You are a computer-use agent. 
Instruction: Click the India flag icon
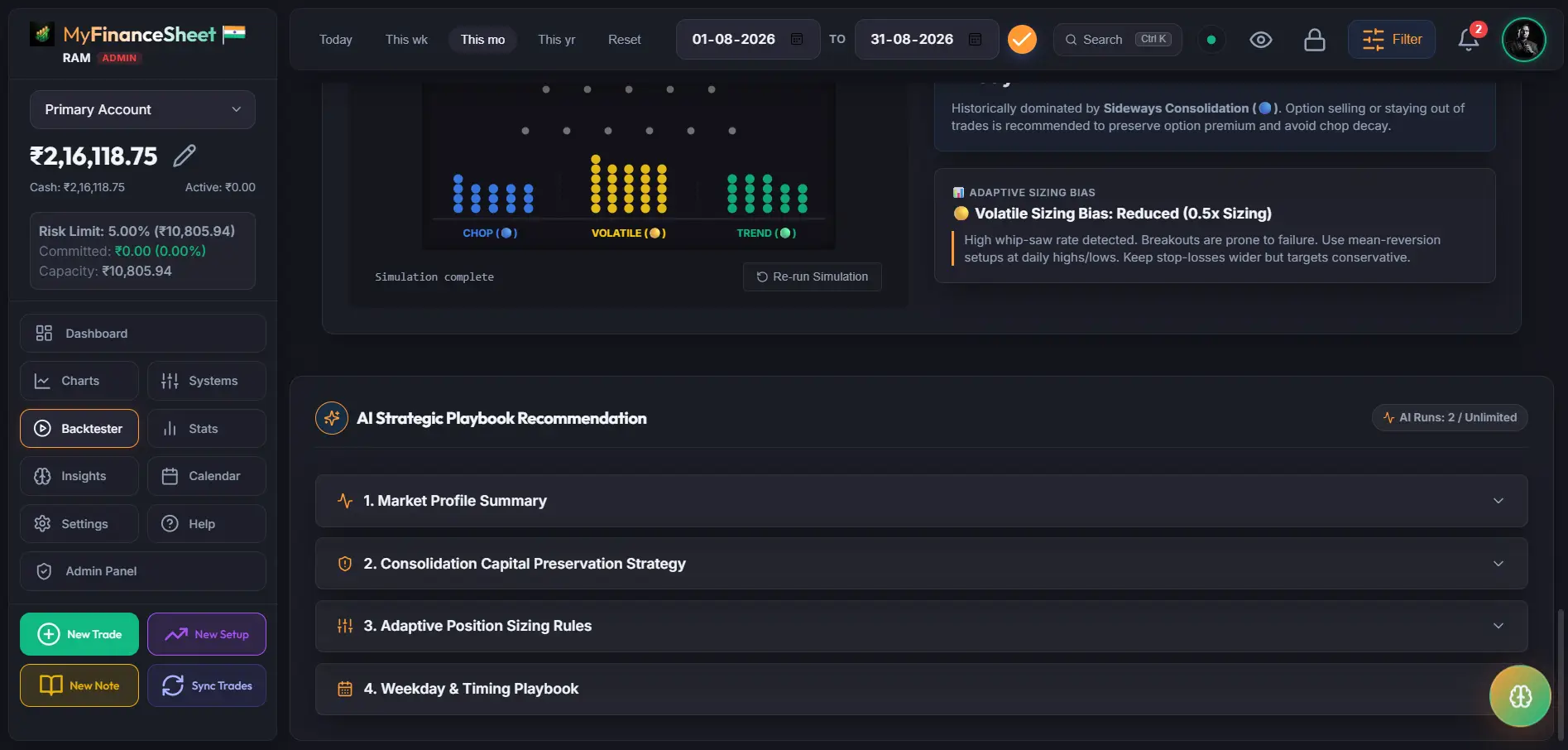click(x=234, y=34)
